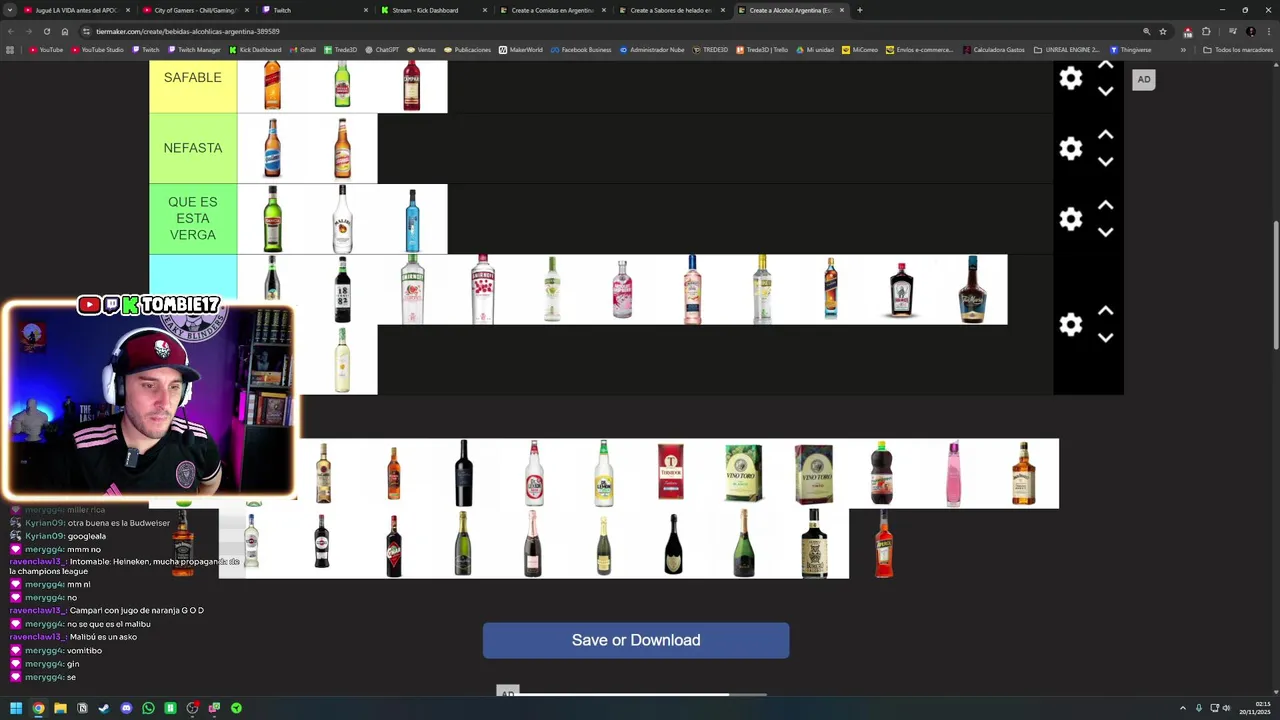Open the Kick Dashboard bookmark
This screenshot has height=720, width=1280.
click(255, 49)
